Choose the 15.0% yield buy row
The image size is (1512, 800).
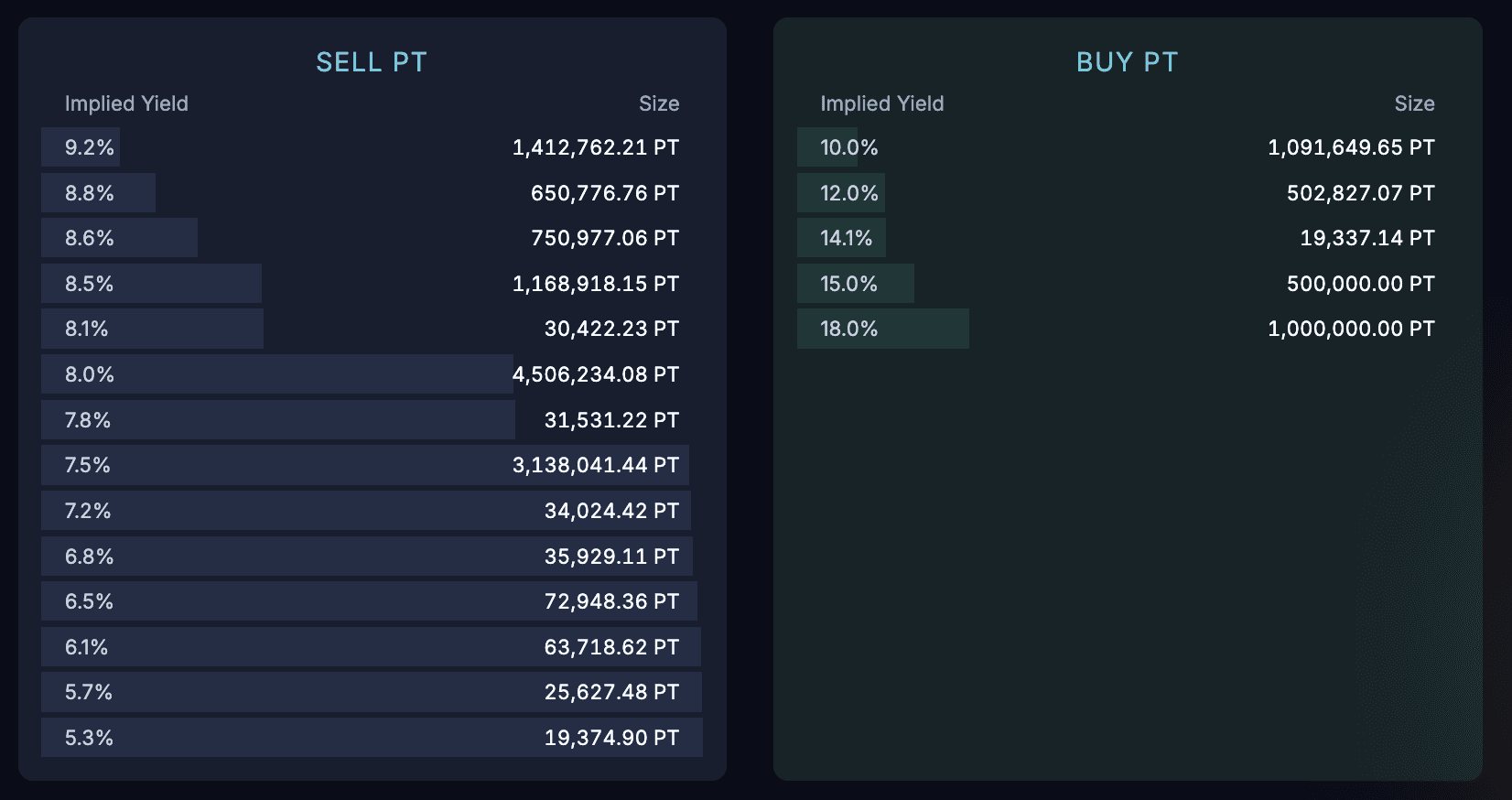(x=848, y=284)
